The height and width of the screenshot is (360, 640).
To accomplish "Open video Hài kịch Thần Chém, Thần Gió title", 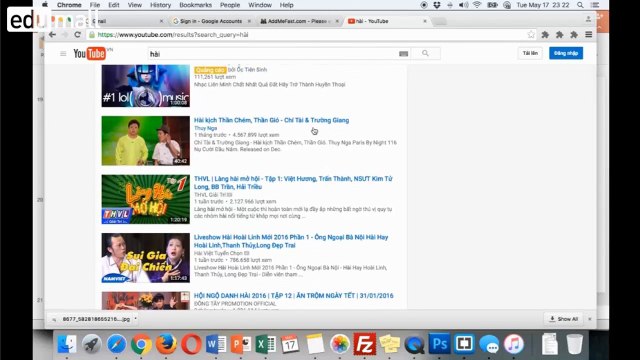I will tap(271, 120).
